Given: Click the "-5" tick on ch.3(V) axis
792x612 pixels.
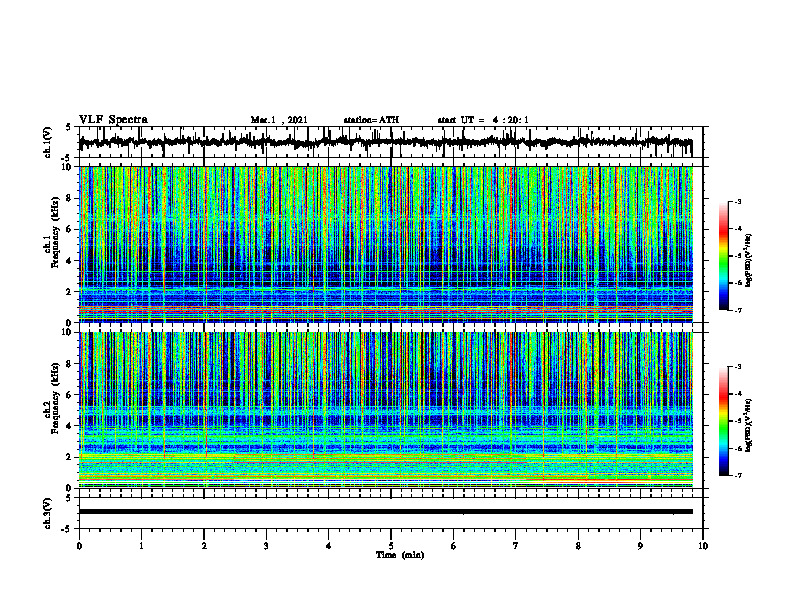Looking at the screenshot, I should 67,529.
